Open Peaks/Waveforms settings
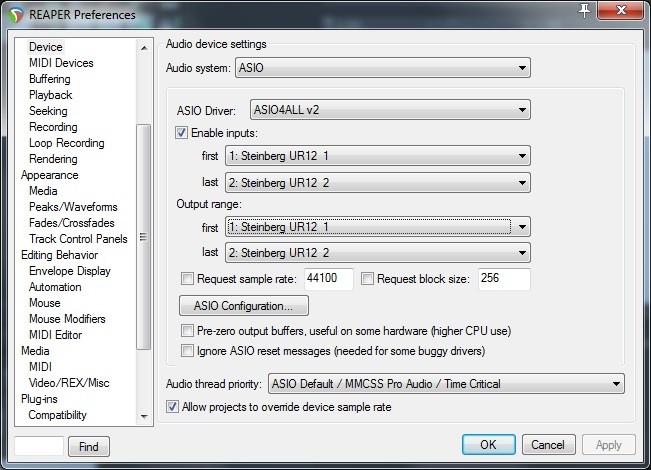The width and height of the screenshot is (651, 470). (x=73, y=207)
